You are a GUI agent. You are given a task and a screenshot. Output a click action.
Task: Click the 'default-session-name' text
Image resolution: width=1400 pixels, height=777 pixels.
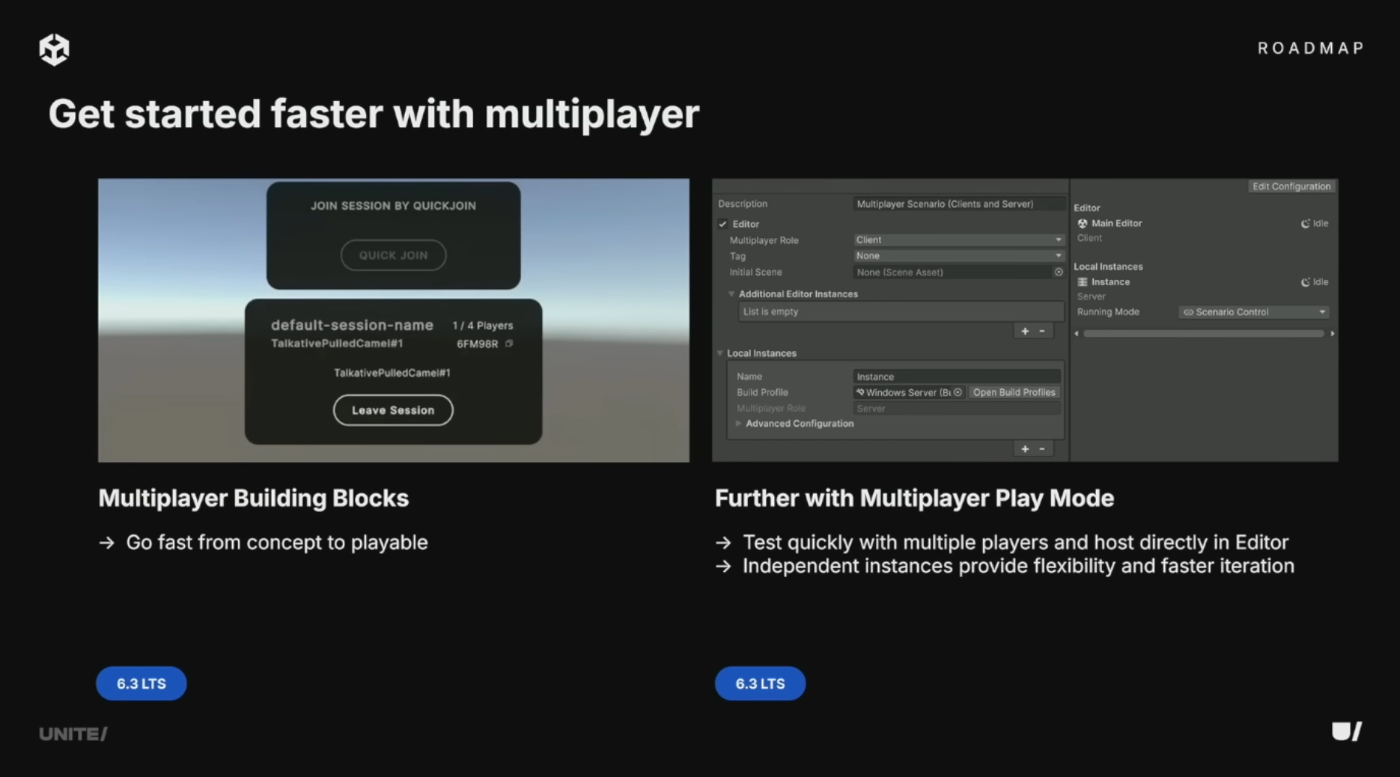pos(352,325)
